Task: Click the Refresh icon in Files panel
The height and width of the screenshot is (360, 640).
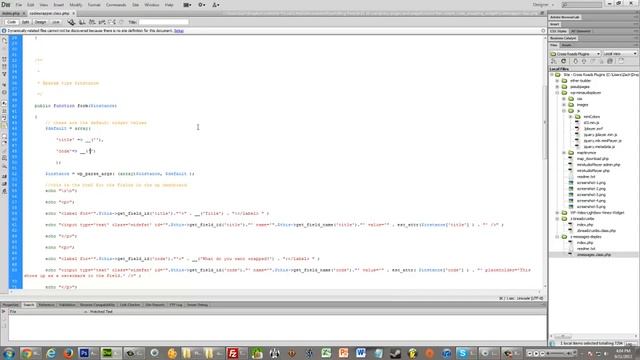Action: pos(564,61)
